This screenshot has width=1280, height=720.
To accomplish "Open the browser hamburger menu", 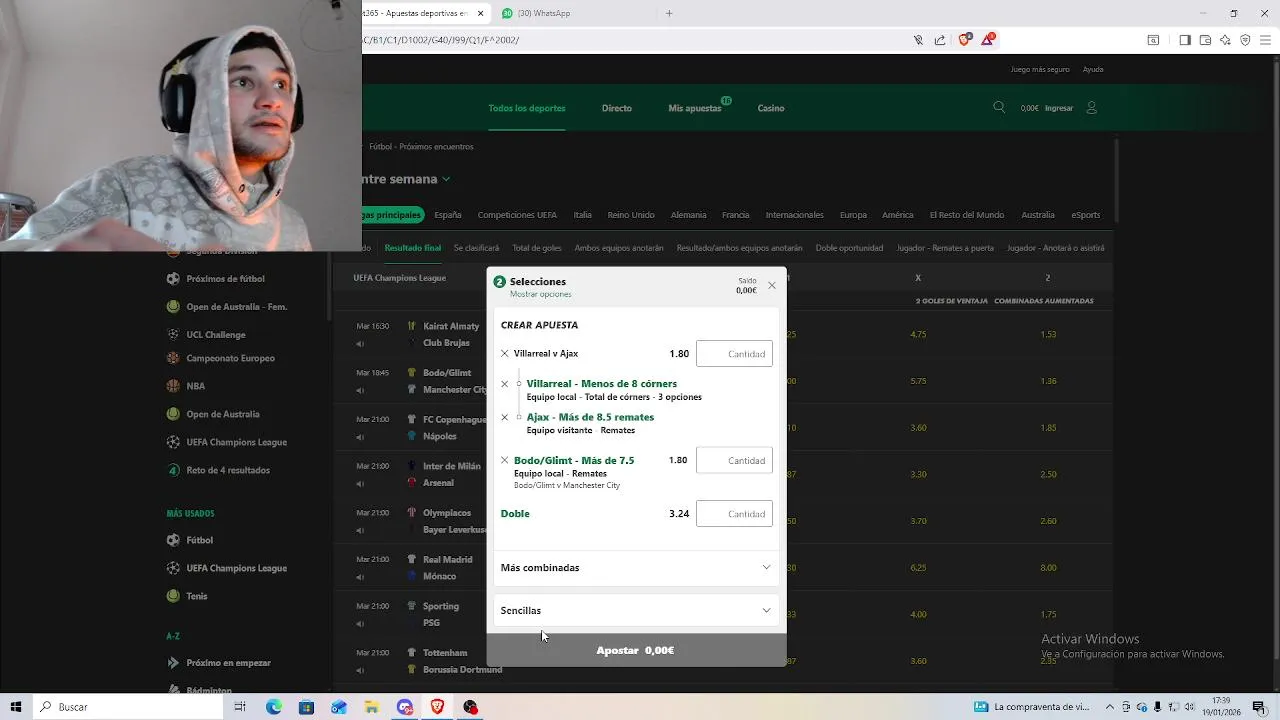I will (x=1265, y=40).
